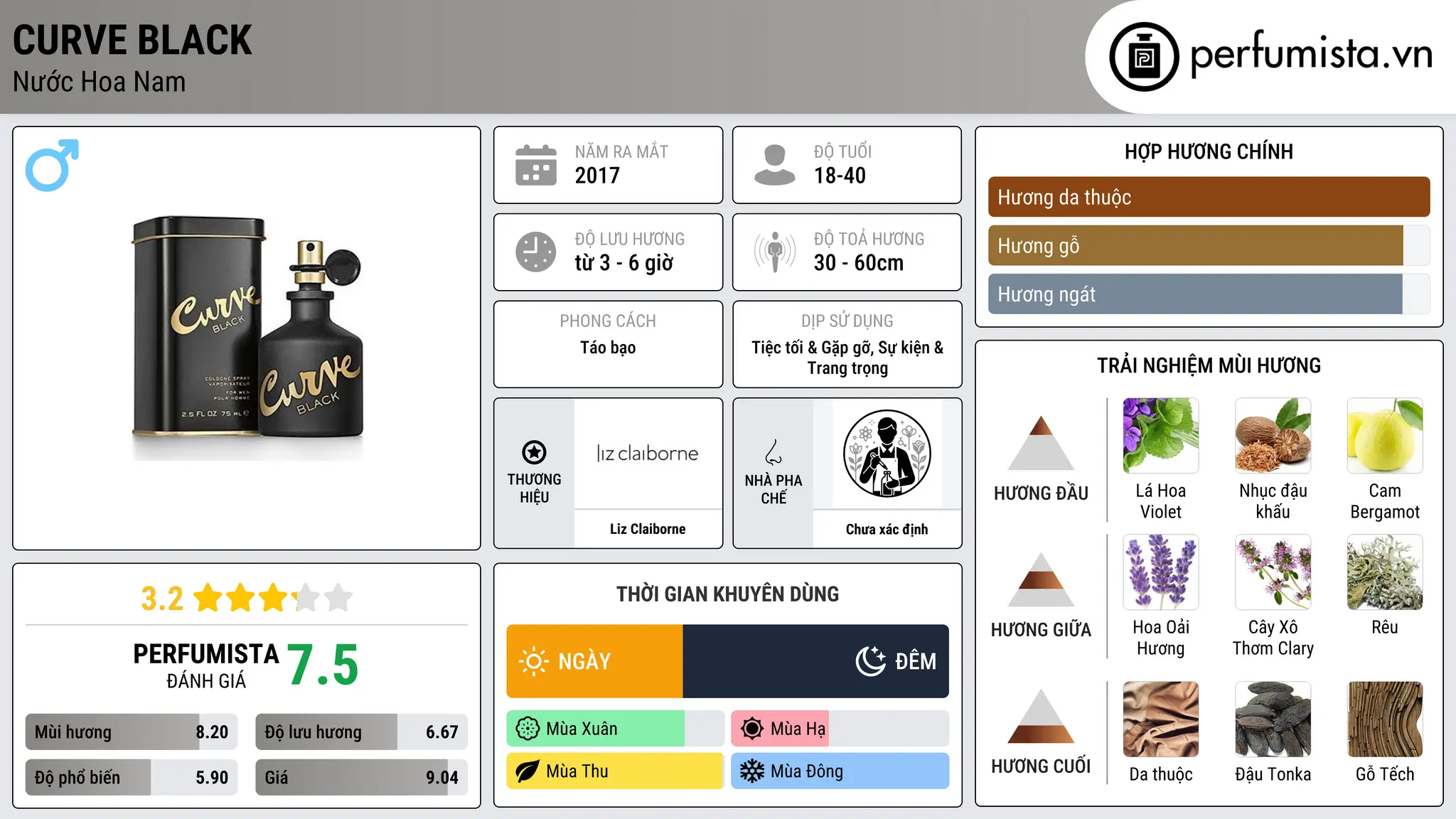Screen dimensions: 1456x819
Task: Click the Hương ngát accord bar
Action: 1209,294
